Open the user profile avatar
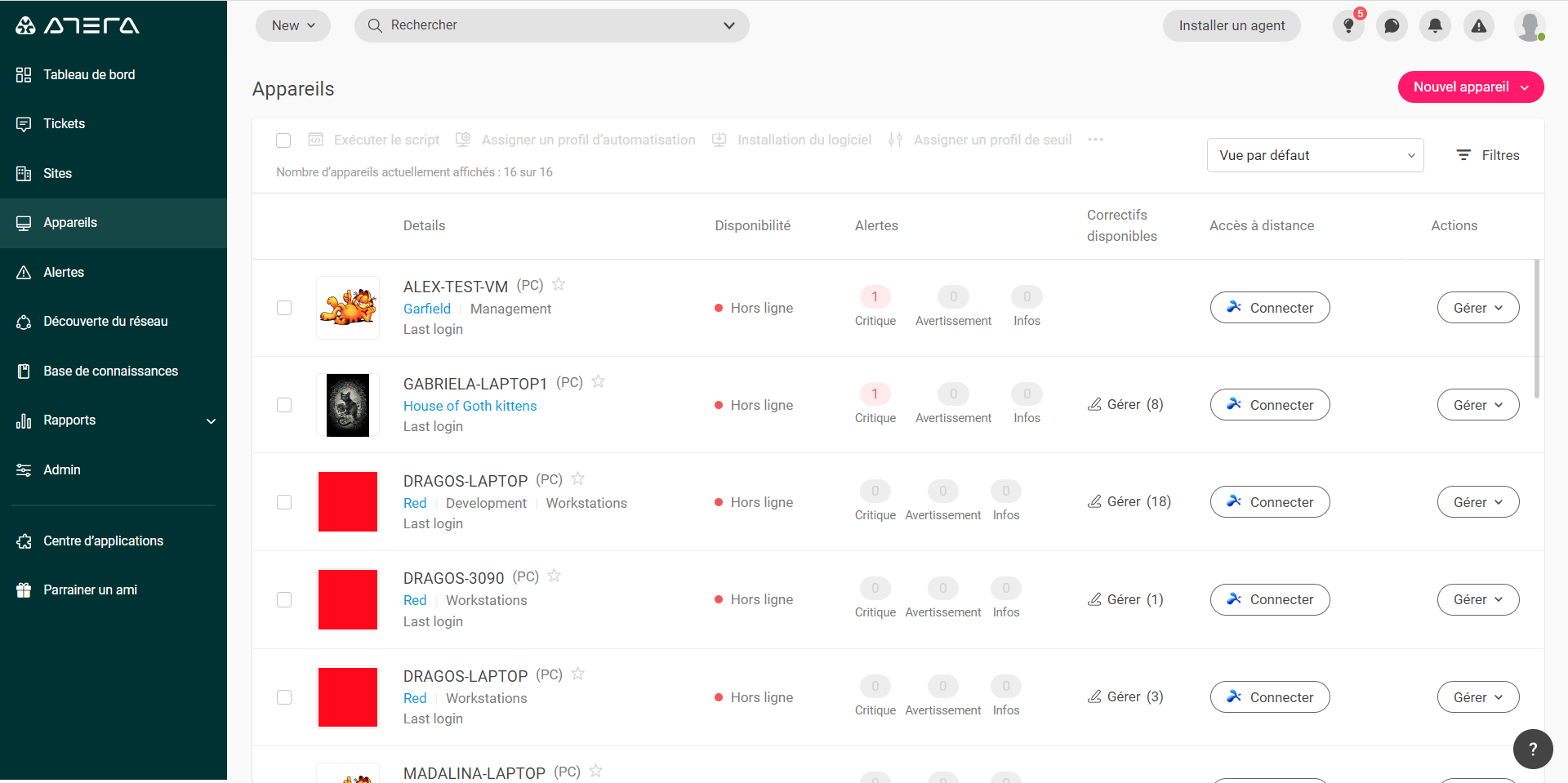The height and width of the screenshot is (783, 1568). coord(1529,26)
